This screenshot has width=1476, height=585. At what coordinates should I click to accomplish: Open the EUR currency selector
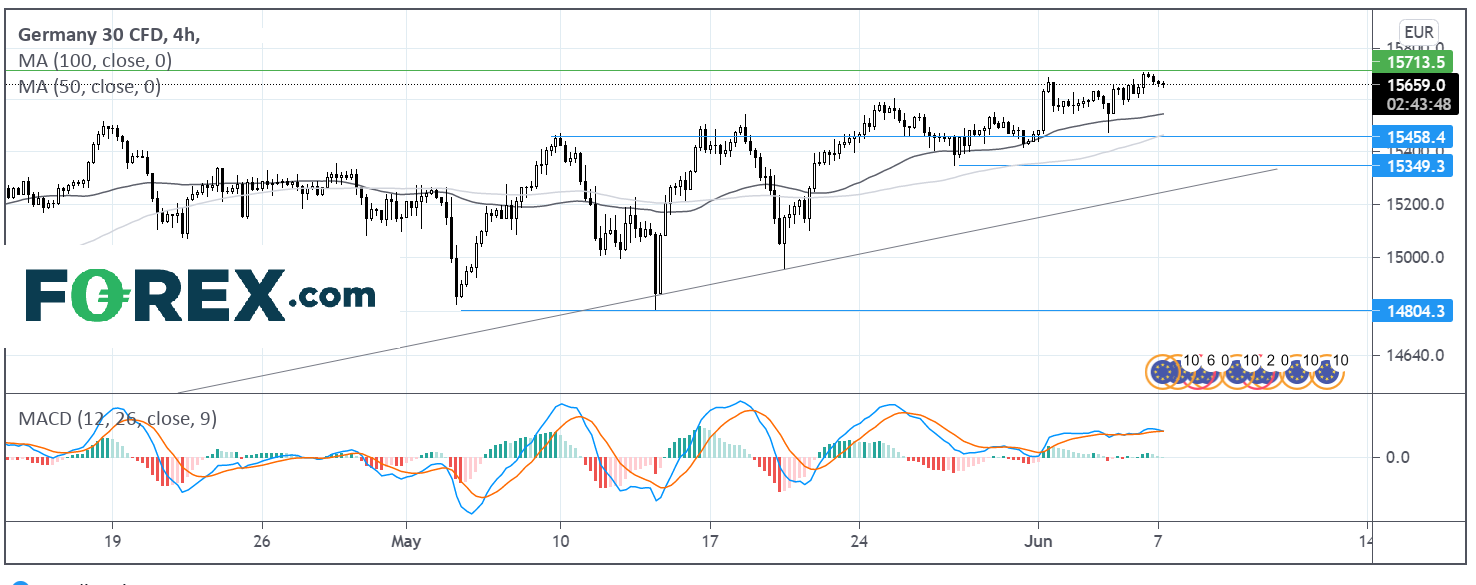[x=1419, y=31]
